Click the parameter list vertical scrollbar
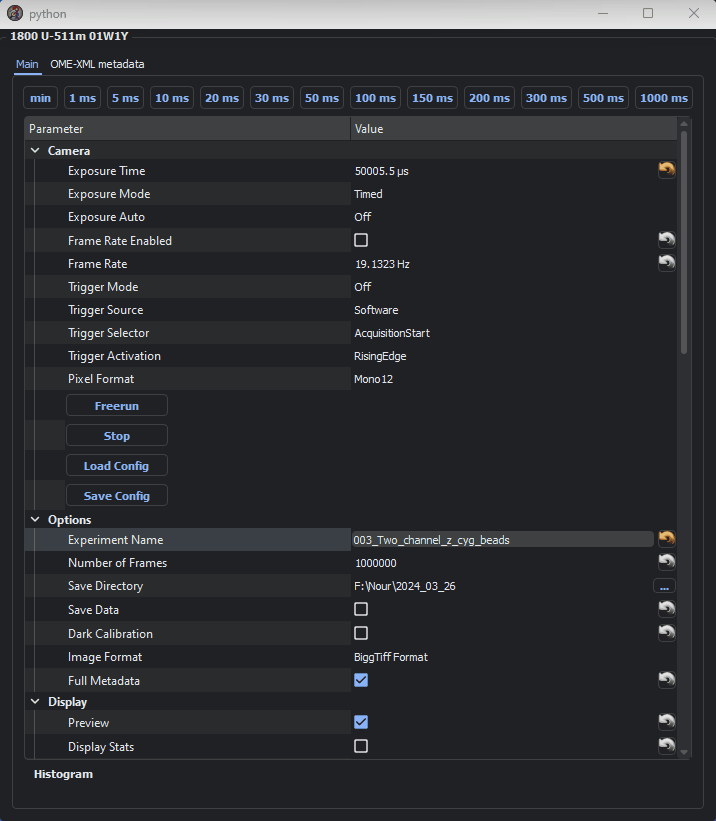The image size is (716, 821). [684, 240]
